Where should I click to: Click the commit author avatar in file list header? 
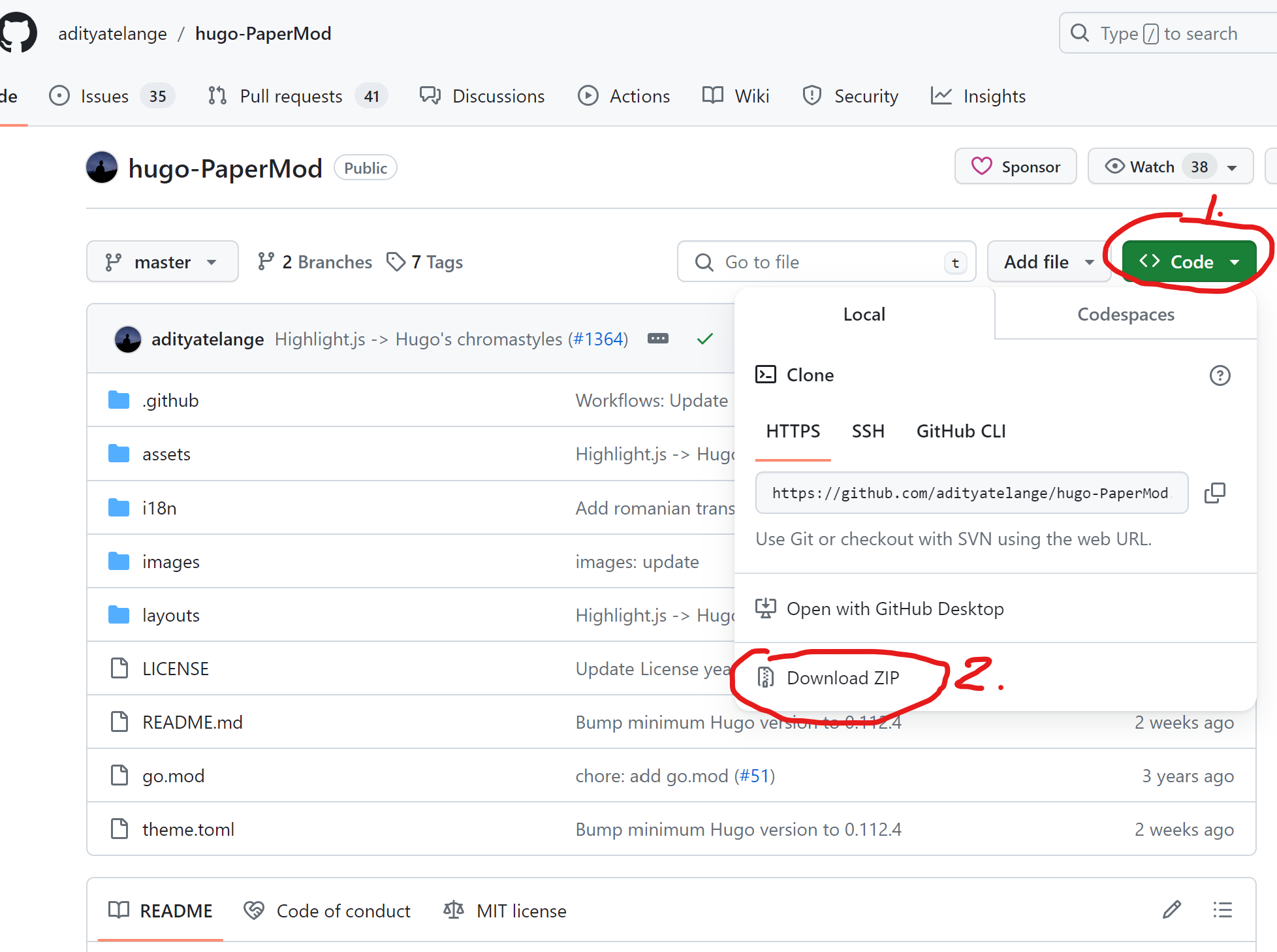pyautogui.click(x=128, y=340)
